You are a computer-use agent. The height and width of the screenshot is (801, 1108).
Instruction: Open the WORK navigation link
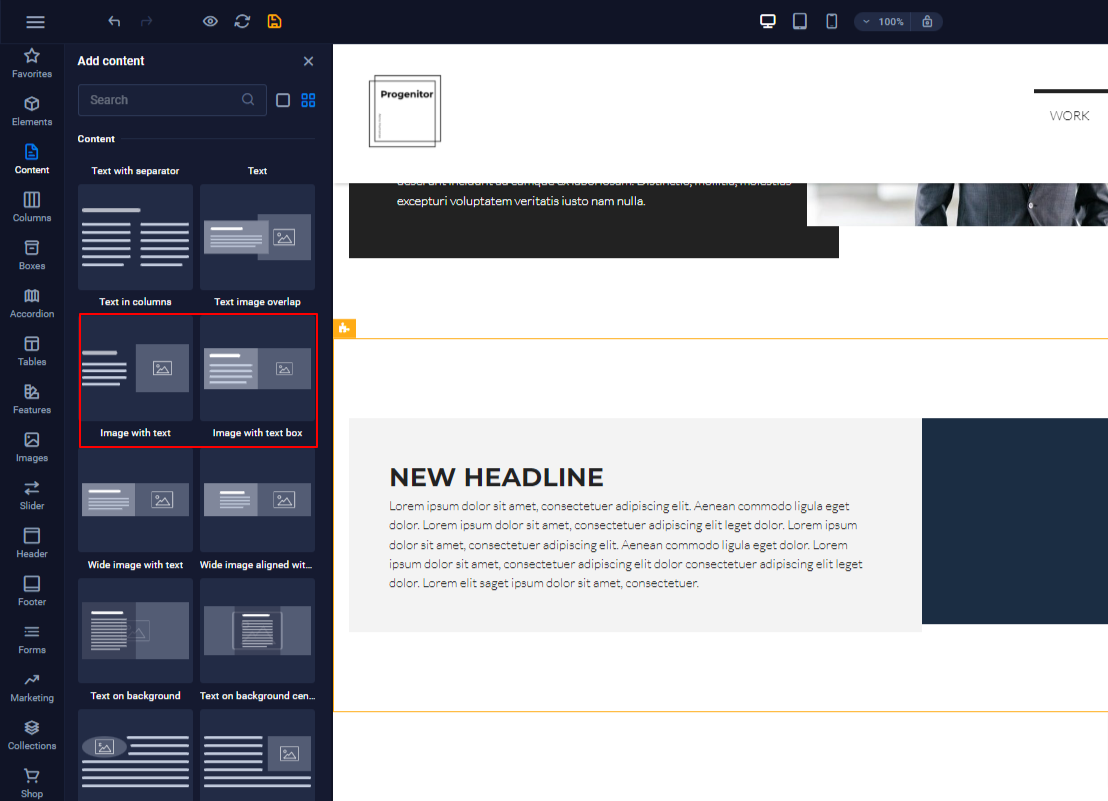(1069, 116)
